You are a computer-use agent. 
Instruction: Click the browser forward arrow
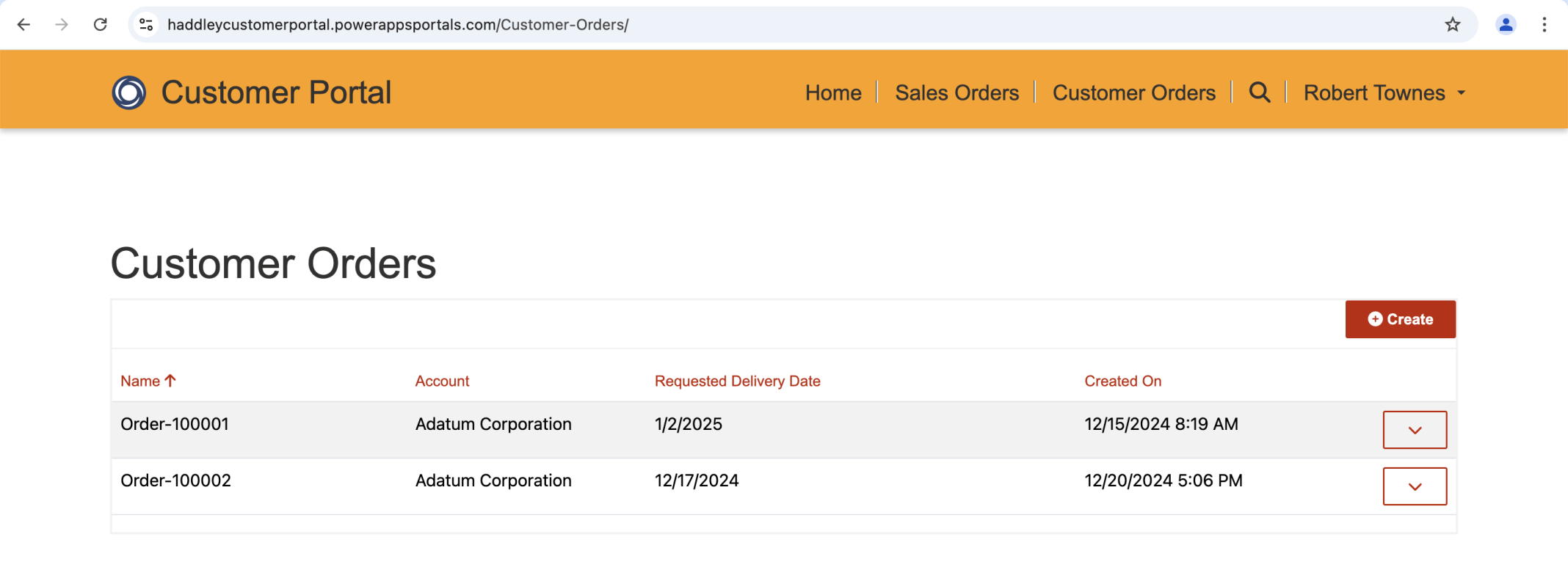[62, 25]
